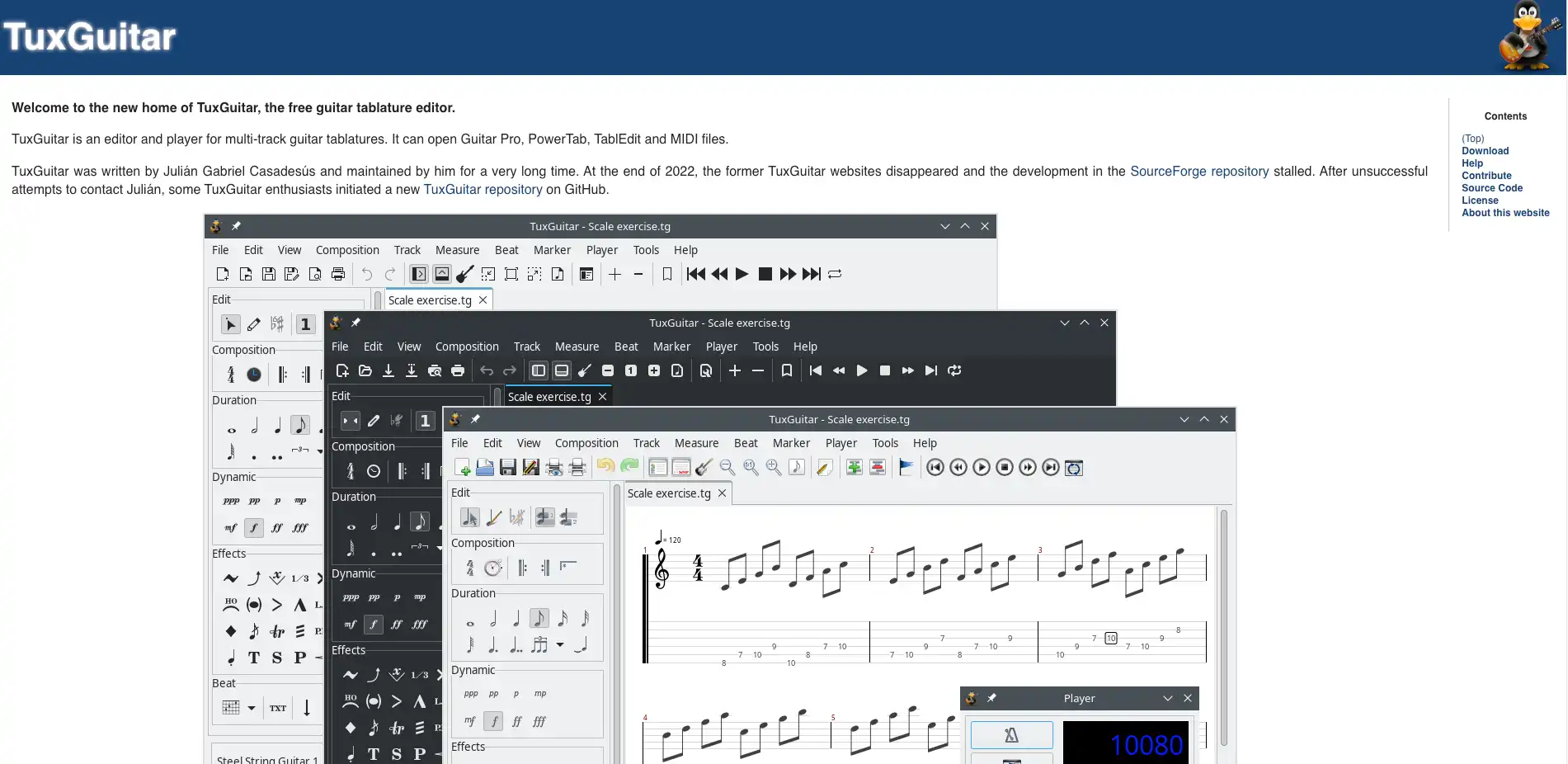Screen dimensions: 1568x764
Task: Click down chevron in front window title bar
Action: [1184, 419]
